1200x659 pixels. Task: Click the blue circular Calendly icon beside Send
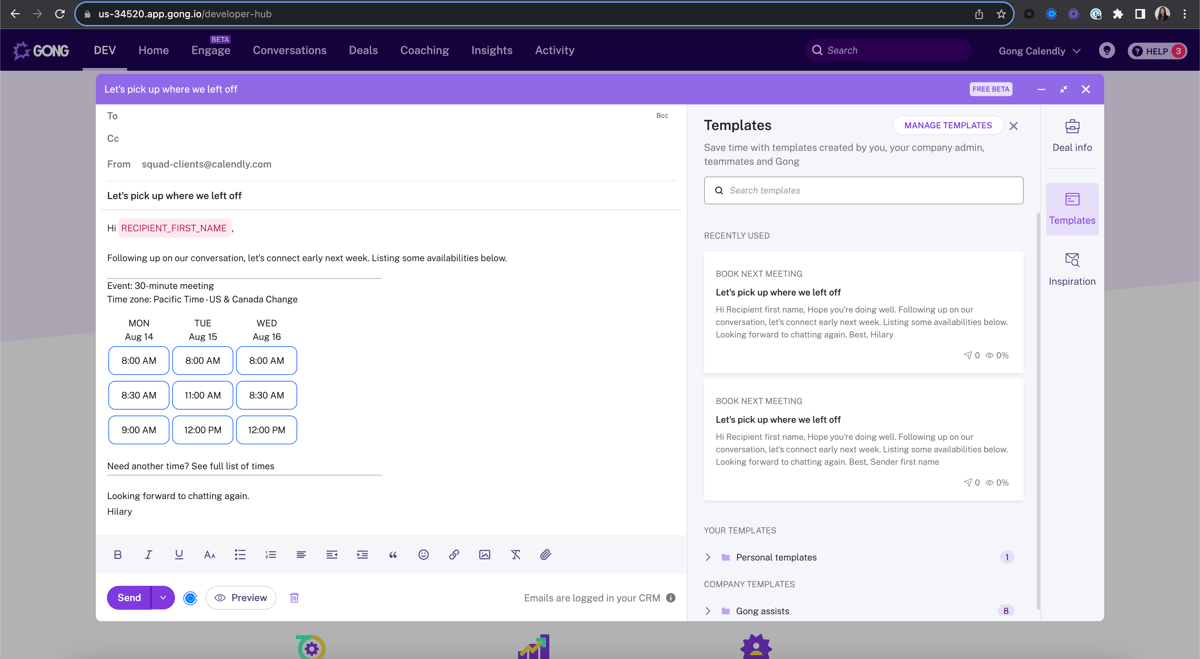pos(190,598)
